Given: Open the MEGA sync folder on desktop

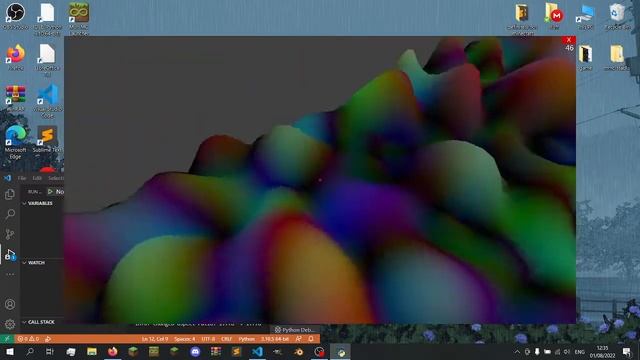Looking at the screenshot, I should click(554, 16).
